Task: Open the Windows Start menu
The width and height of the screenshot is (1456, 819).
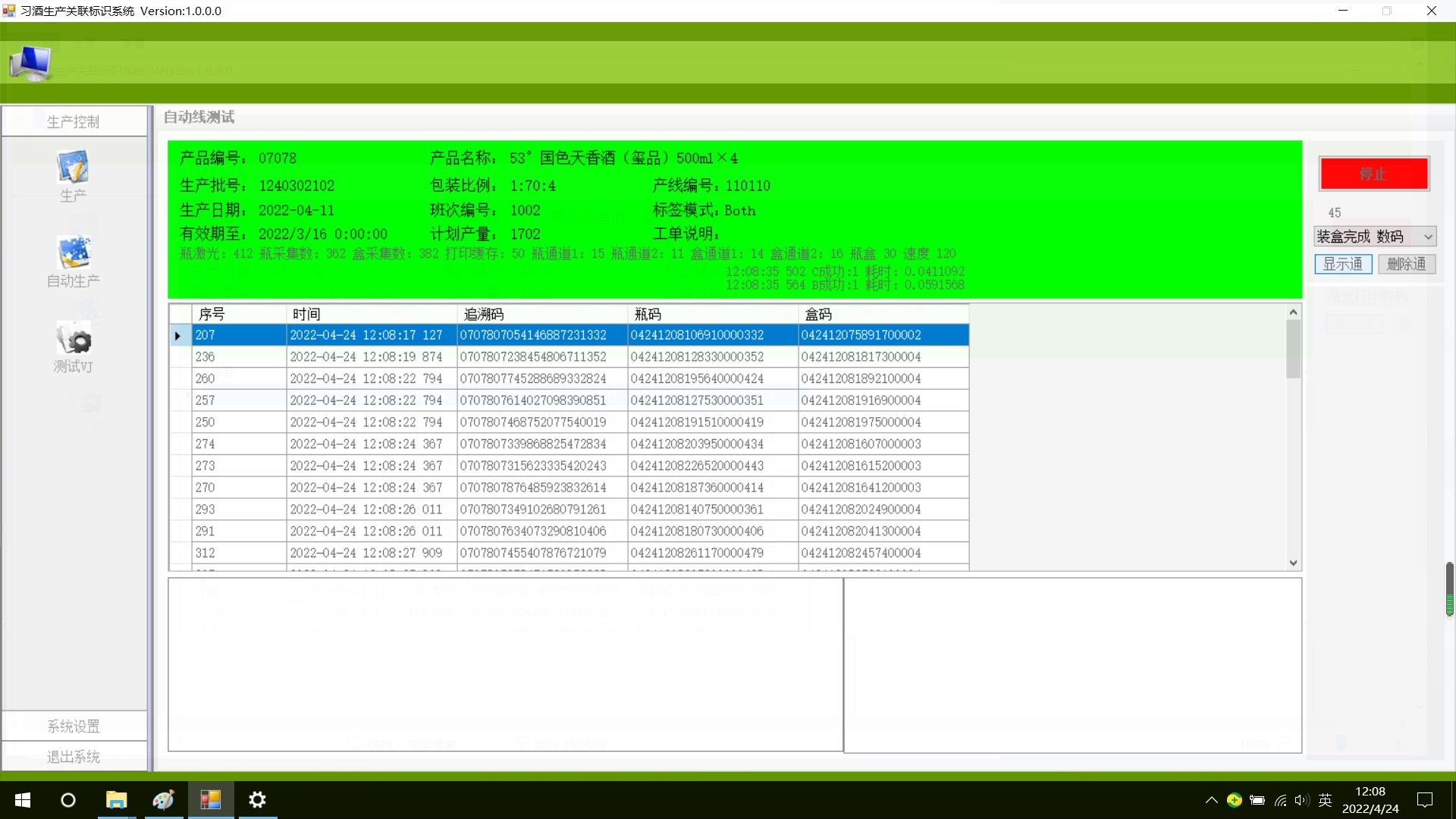Action: coord(23,800)
